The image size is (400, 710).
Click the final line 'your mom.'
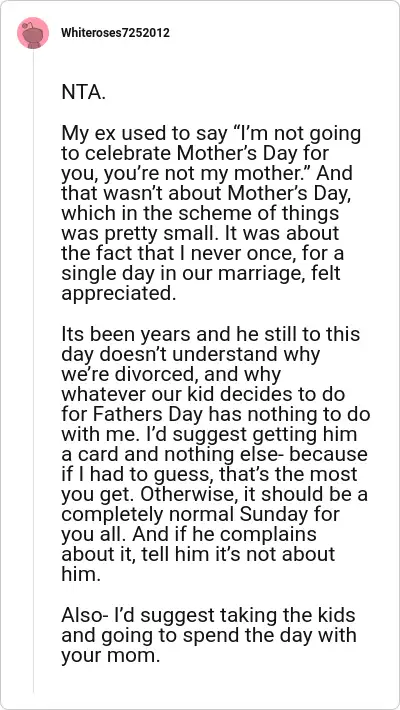(111, 655)
